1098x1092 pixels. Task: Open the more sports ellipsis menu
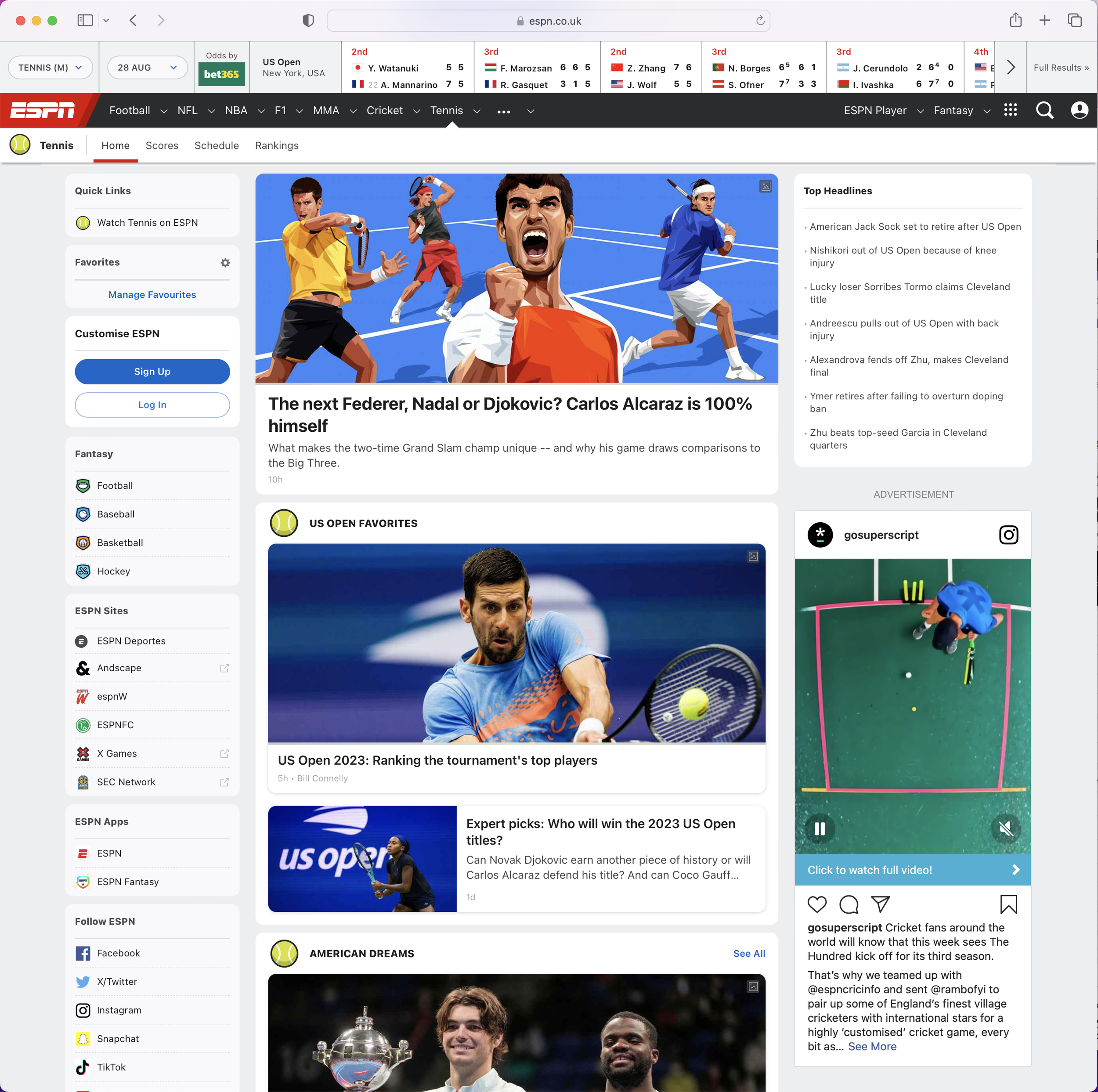click(503, 112)
